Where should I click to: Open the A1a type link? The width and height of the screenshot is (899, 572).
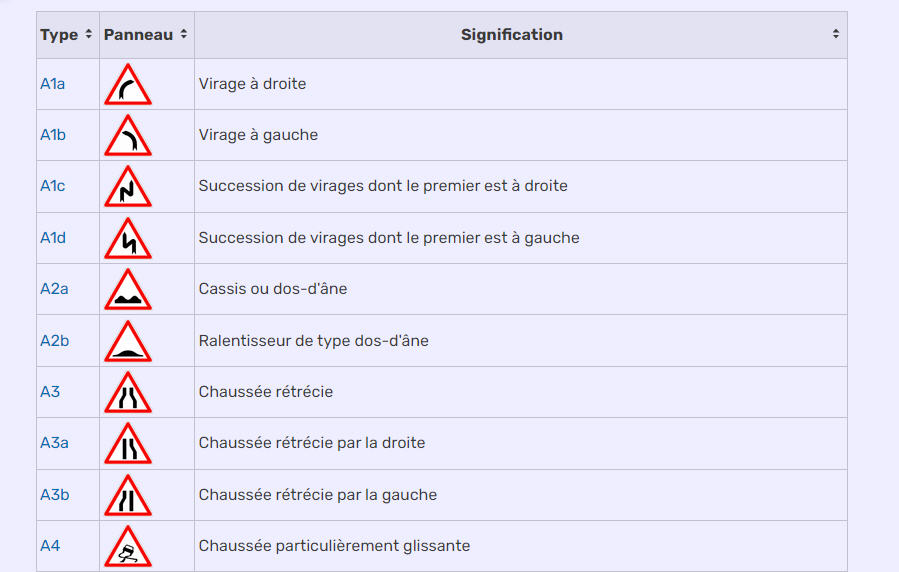(x=53, y=84)
